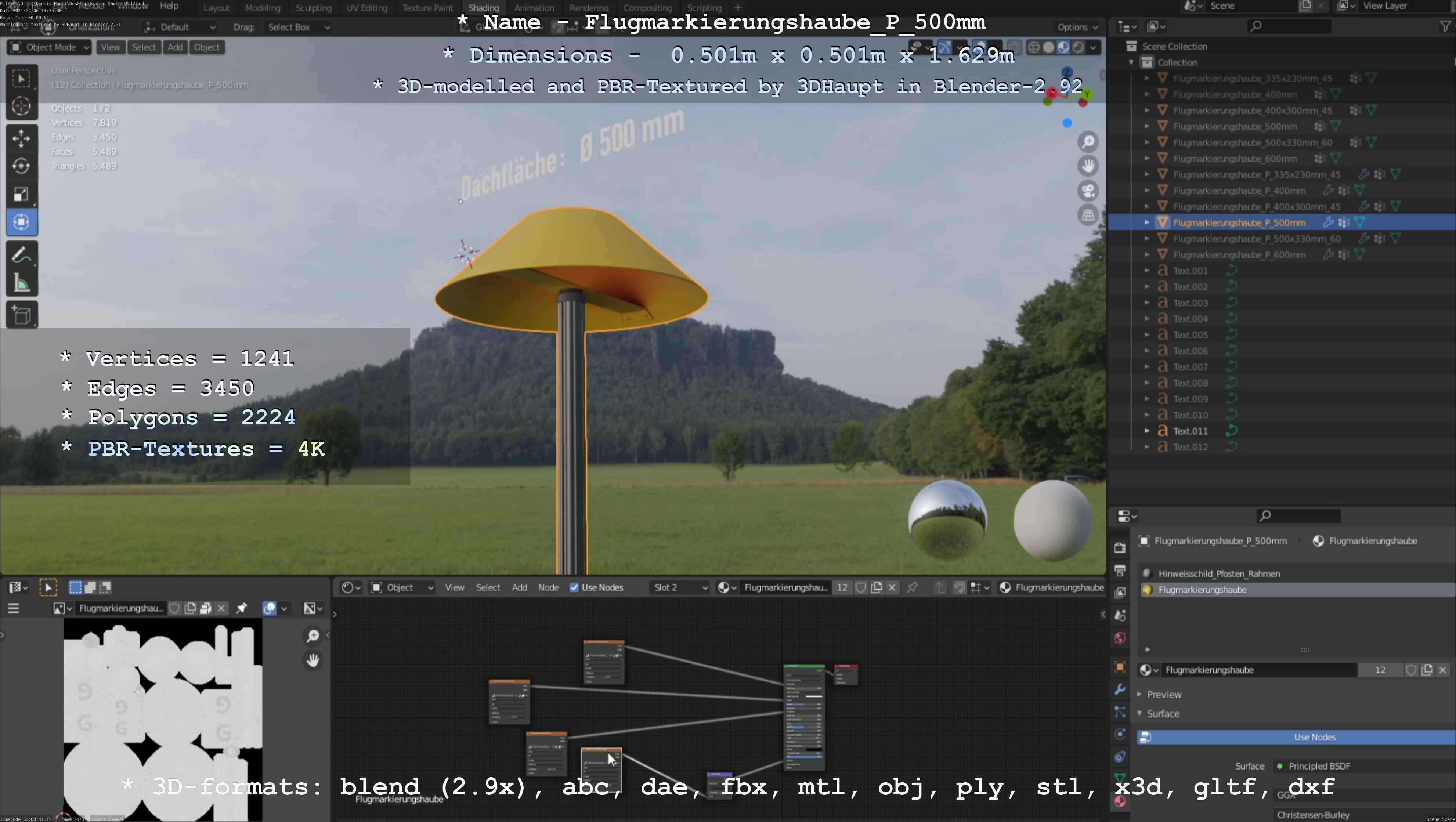Viewport: 1456px width, 822px height.
Task: Select the Annotate tool
Action: 21,256
